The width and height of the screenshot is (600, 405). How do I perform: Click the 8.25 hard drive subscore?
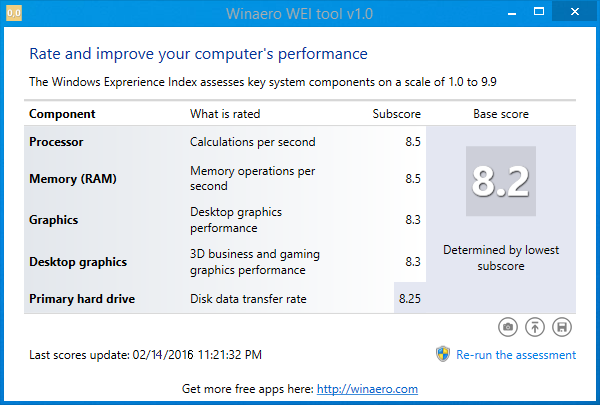click(409, 298)
